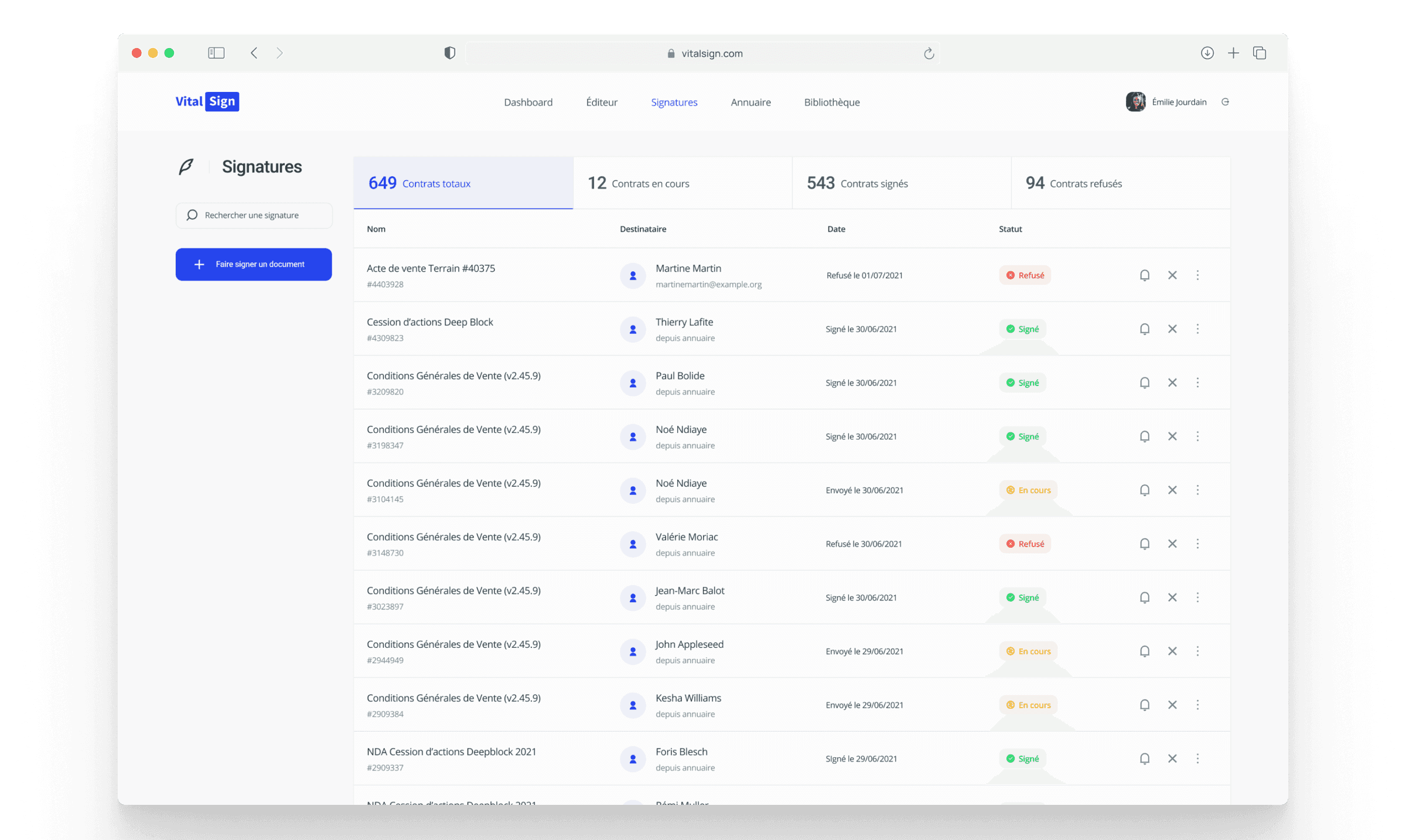The height and width of the screenshot is (840, 1406).
Task: Open more options menu for Foris Blesch row
Action: click(1197, 759)
